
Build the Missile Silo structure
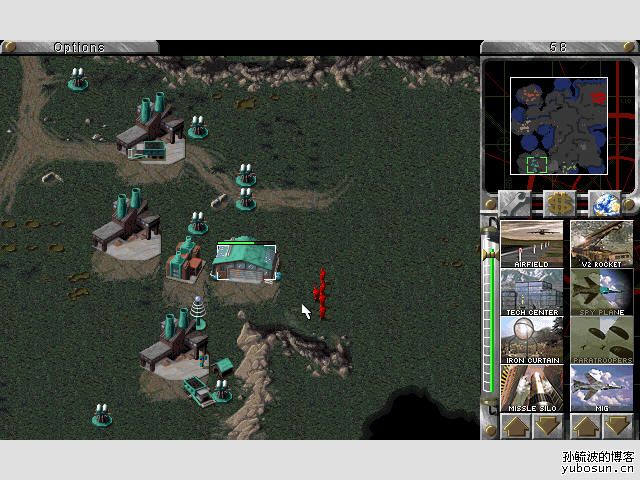pyautogui.click(x=531, y=389)
